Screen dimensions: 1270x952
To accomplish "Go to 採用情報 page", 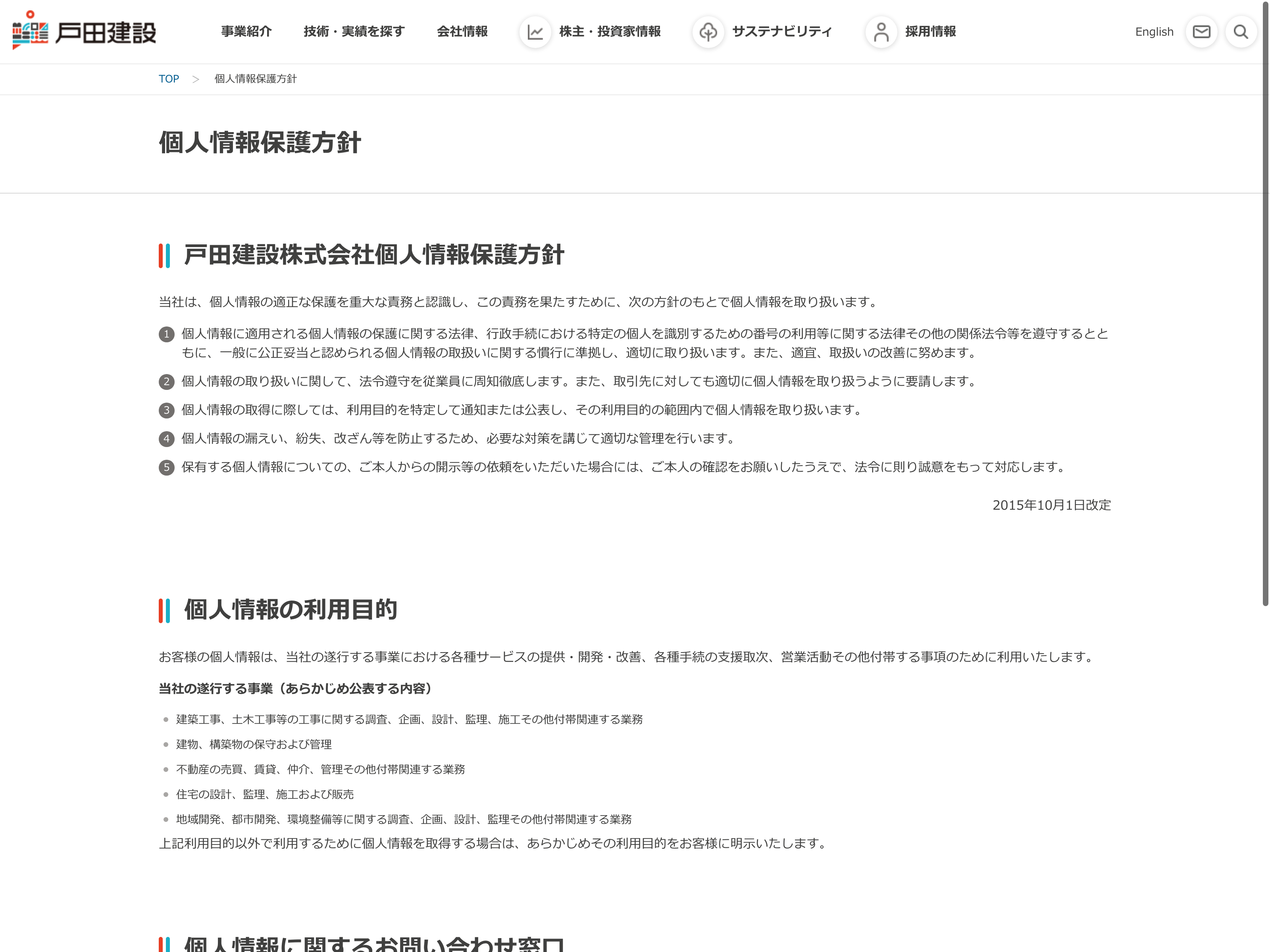I will (x=930, y=32).
